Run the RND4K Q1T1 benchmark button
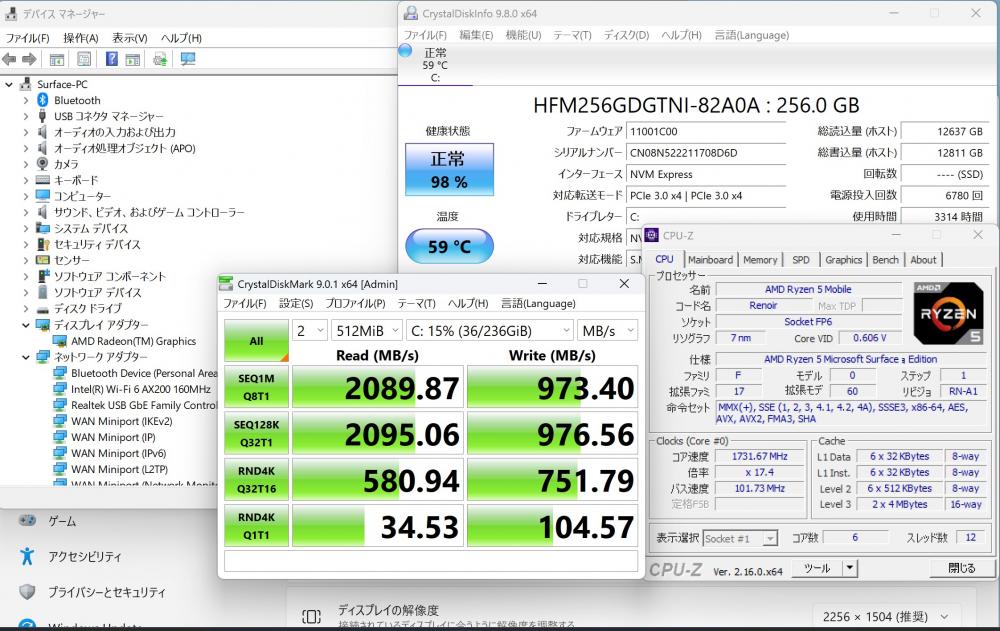Image resolution: width=1000 pixels, height=631 pixels. click(x=256, y=526)
